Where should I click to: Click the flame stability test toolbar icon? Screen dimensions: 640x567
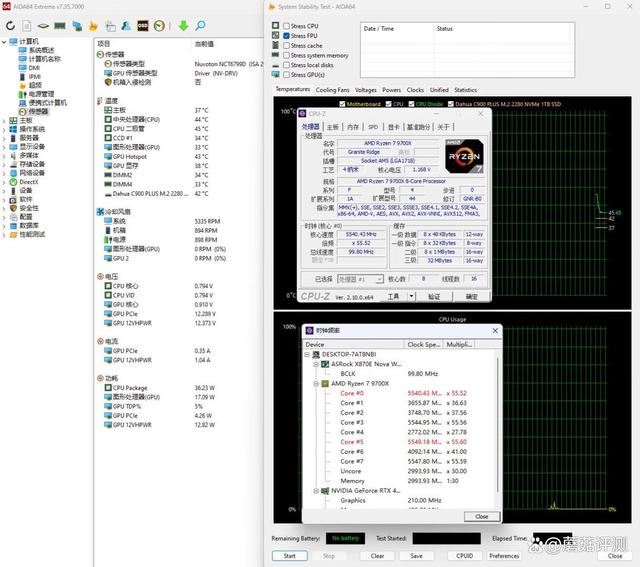[x=92, y=25]
